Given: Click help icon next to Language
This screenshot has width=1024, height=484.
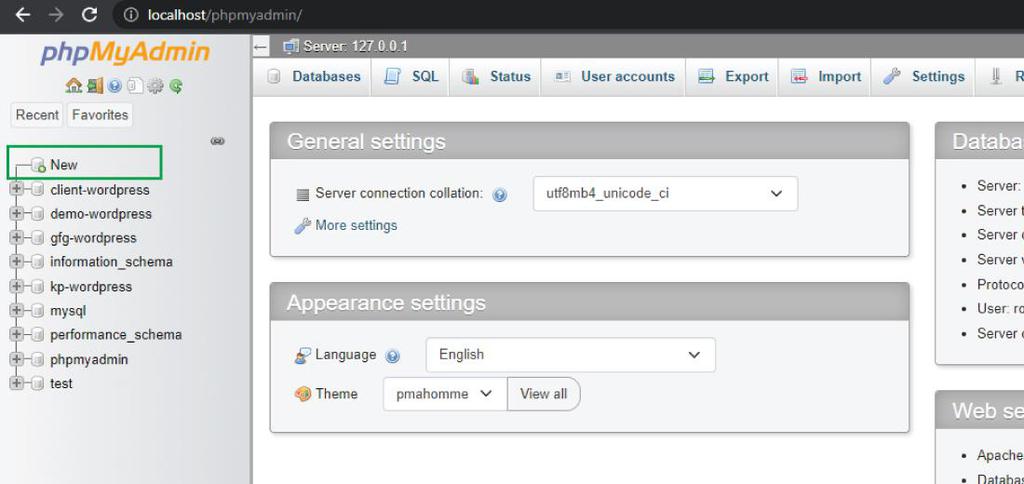Looking at the screenshot, I should 393,356.
